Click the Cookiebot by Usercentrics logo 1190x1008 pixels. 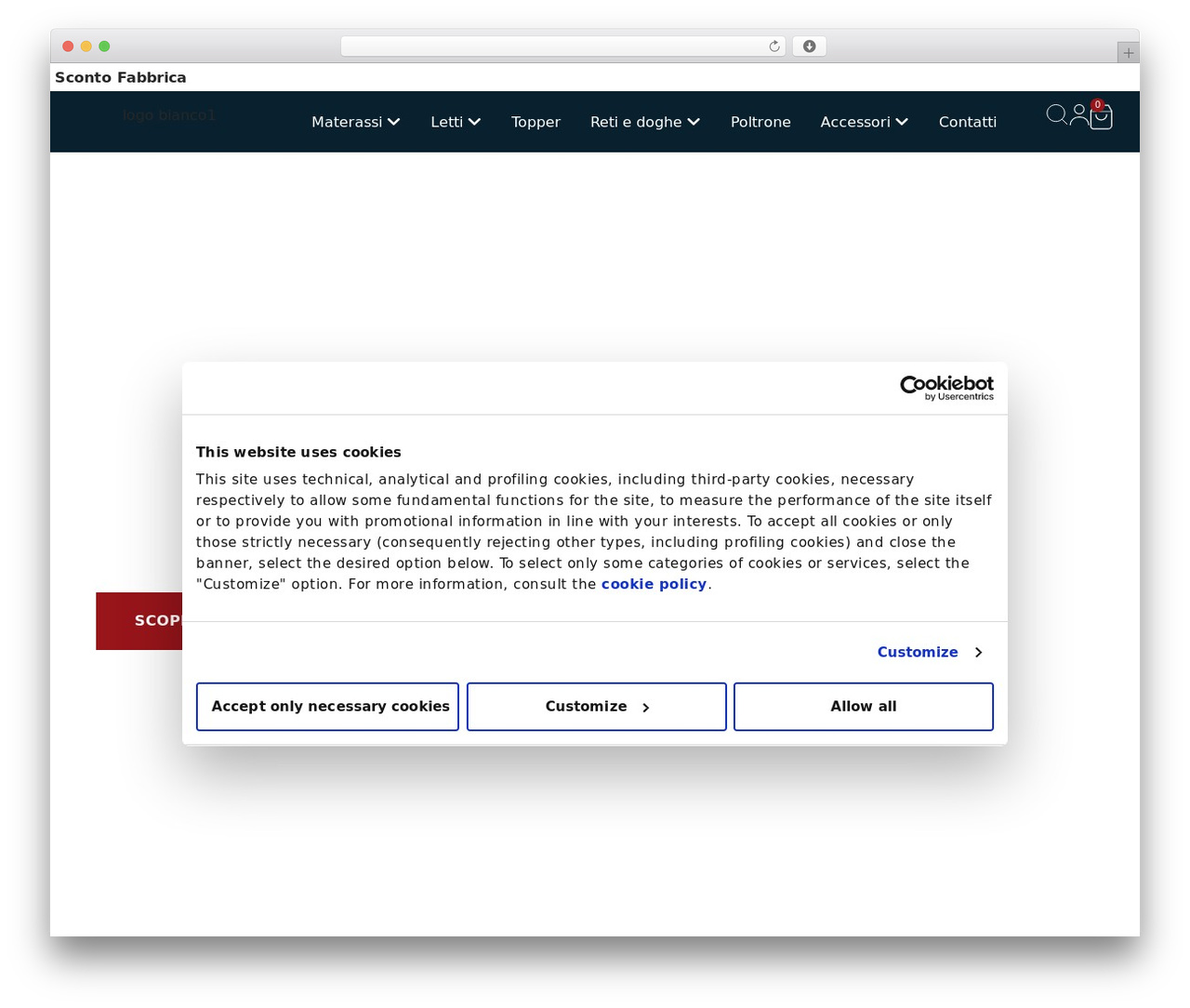coord(946,388)
